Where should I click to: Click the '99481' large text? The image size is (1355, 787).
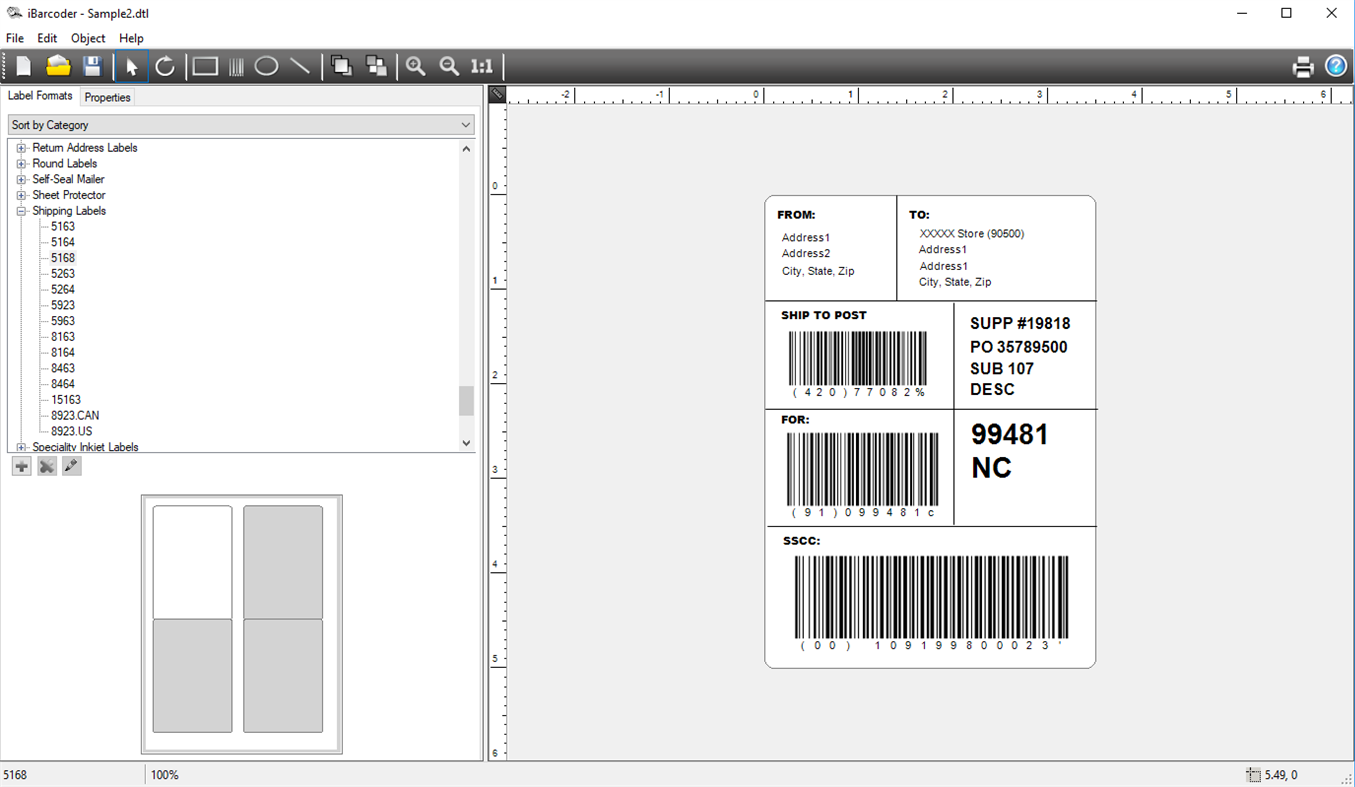[1010, 435]
